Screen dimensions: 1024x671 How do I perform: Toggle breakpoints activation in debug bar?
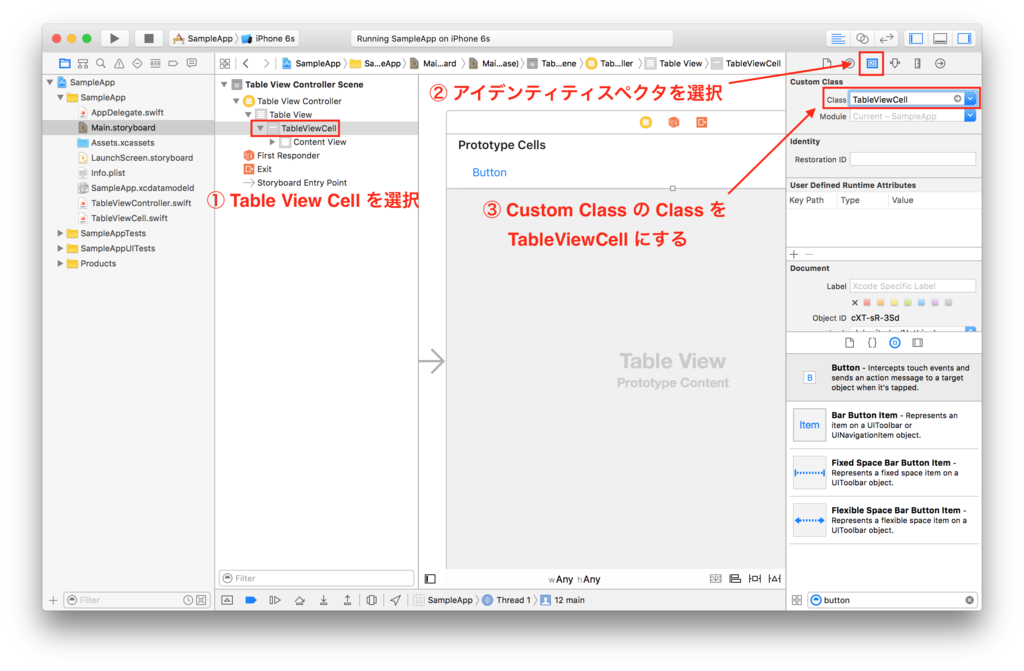[x=251, y=600]
